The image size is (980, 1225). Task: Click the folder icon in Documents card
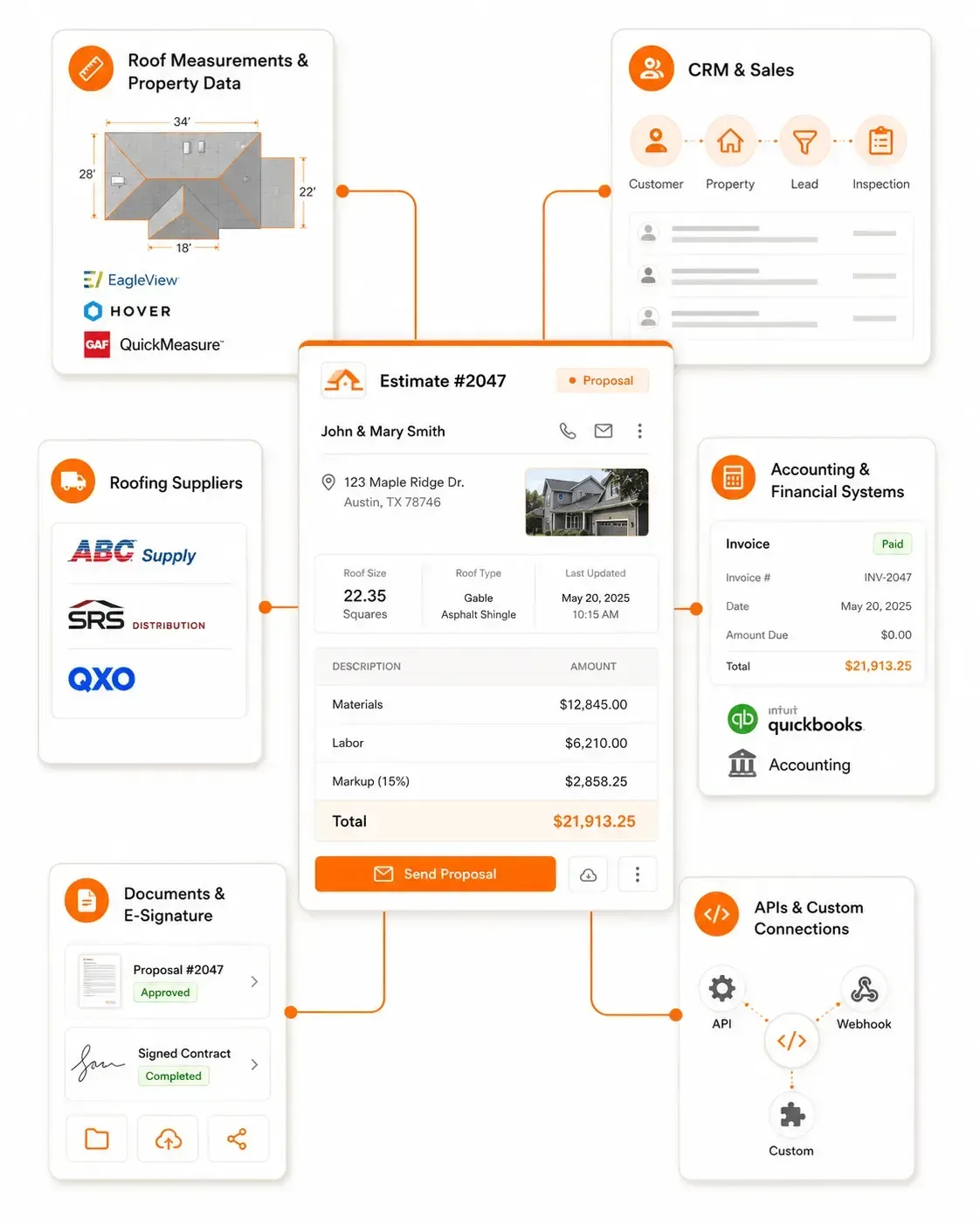tap(97, 1138)
